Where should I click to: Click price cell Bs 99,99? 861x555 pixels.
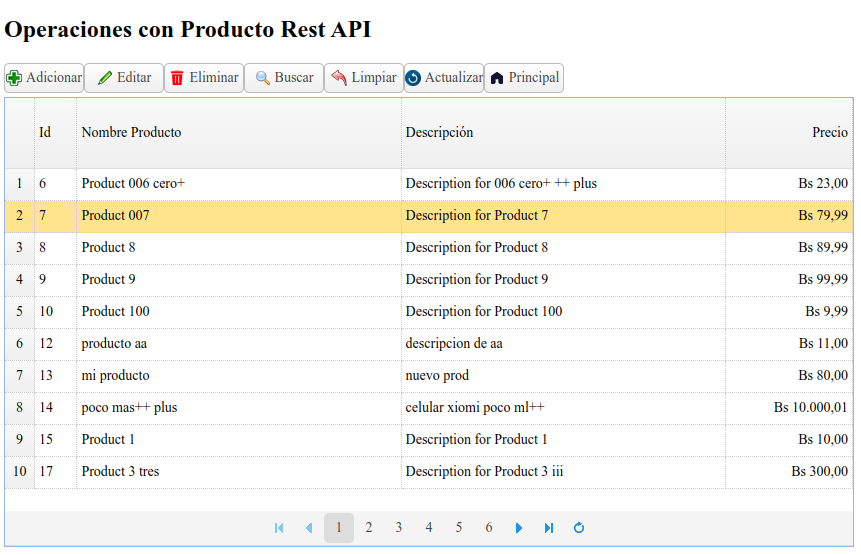coord(789,280)
